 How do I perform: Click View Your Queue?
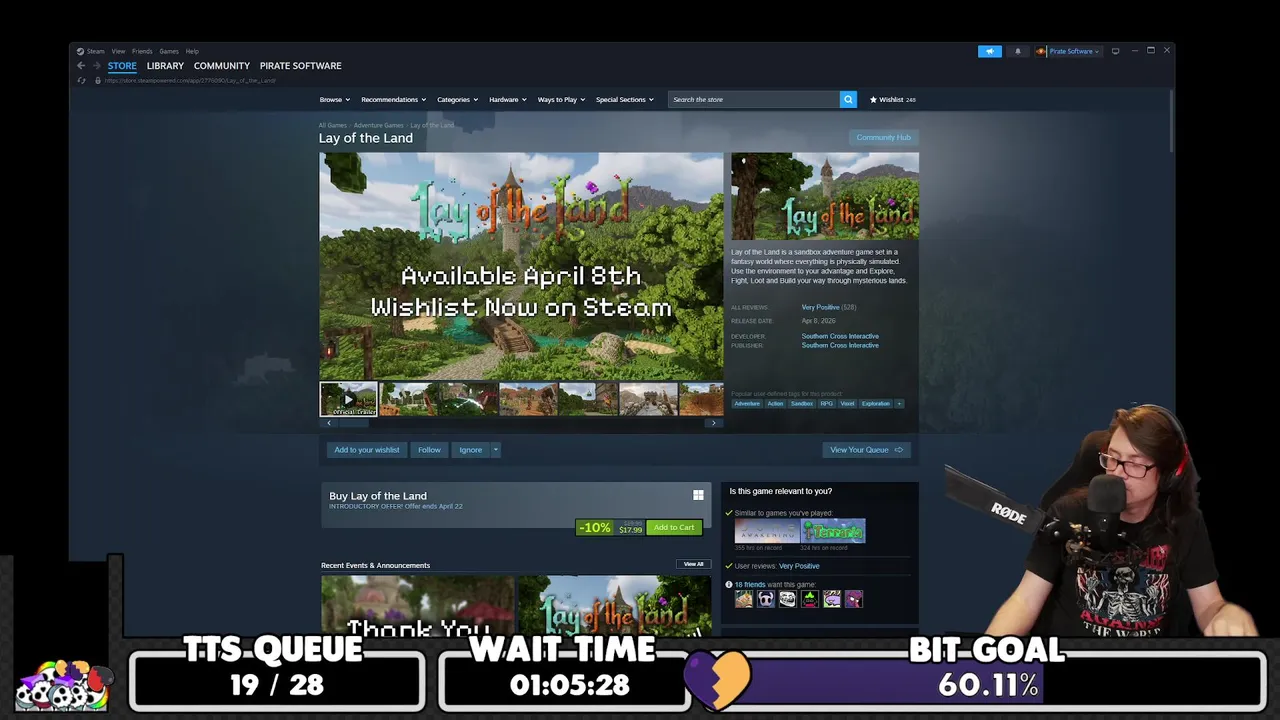click(x=866, y=450)
